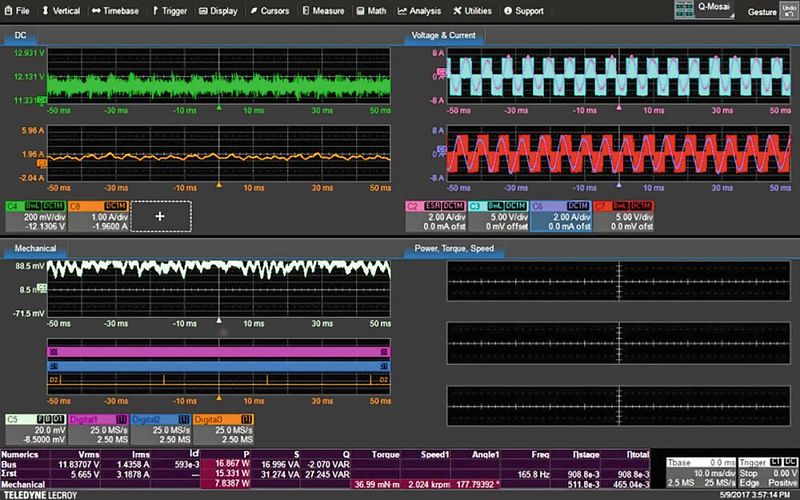Open the Timebase menu
Image resolution: width=800 pixels, height=500 pixels.
click(116, 11)
